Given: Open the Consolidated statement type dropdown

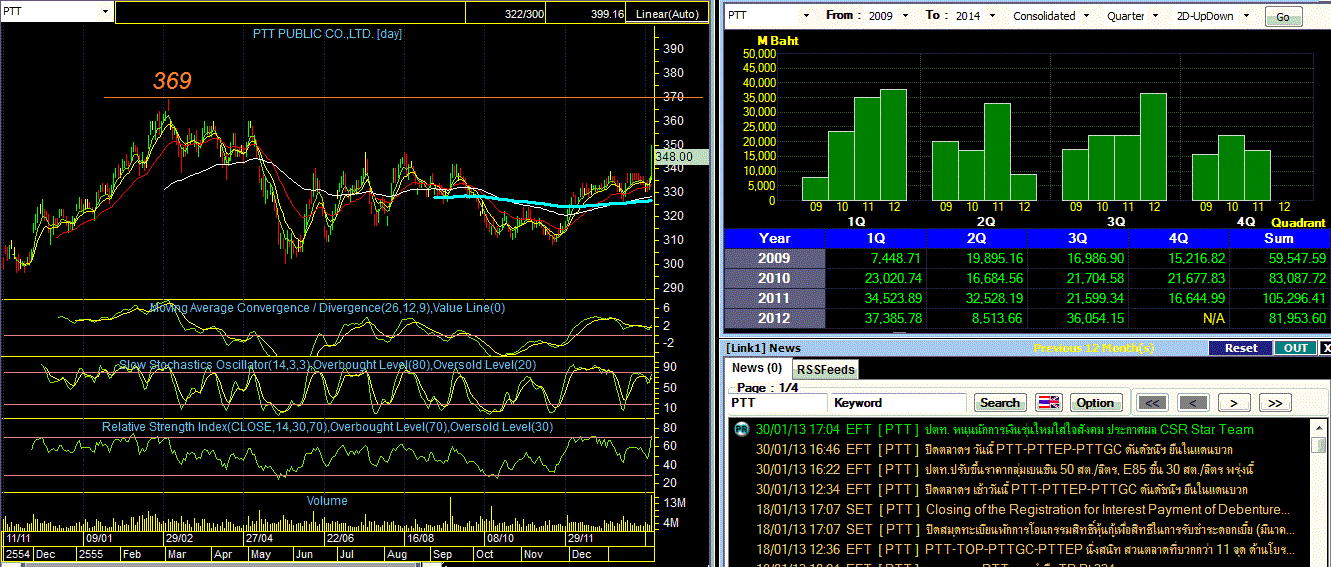Looking at the screenshot, I should 1087,16.
